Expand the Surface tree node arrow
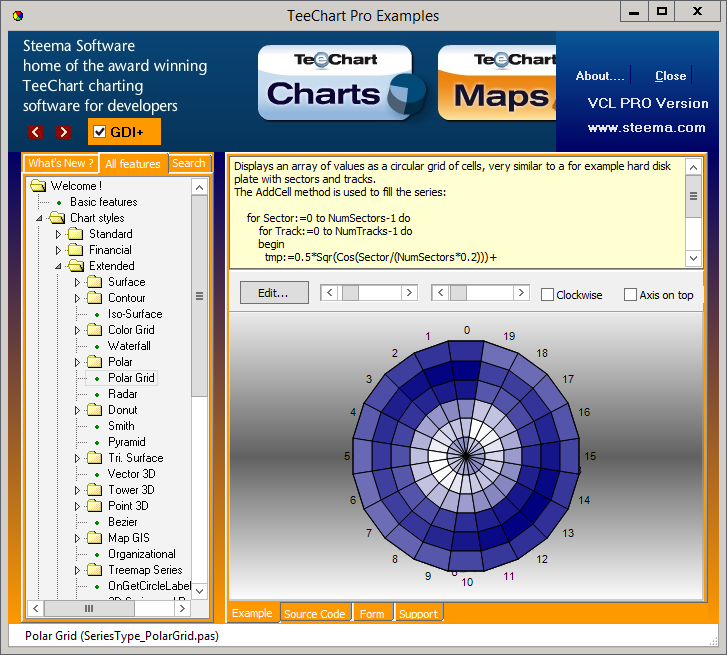 pos(77,282)
